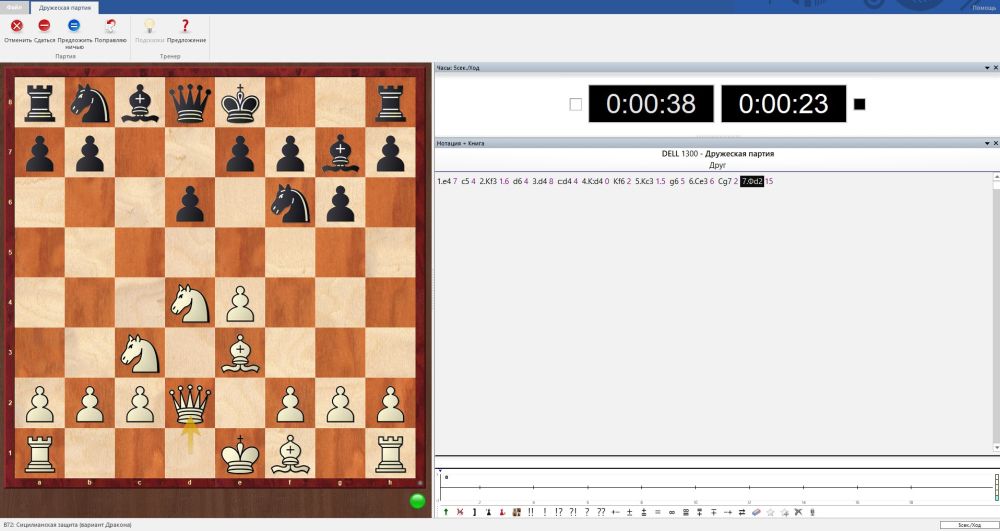Close the clock panel with its X
This screenshot has width=1000, height=531.
(995, 68)
